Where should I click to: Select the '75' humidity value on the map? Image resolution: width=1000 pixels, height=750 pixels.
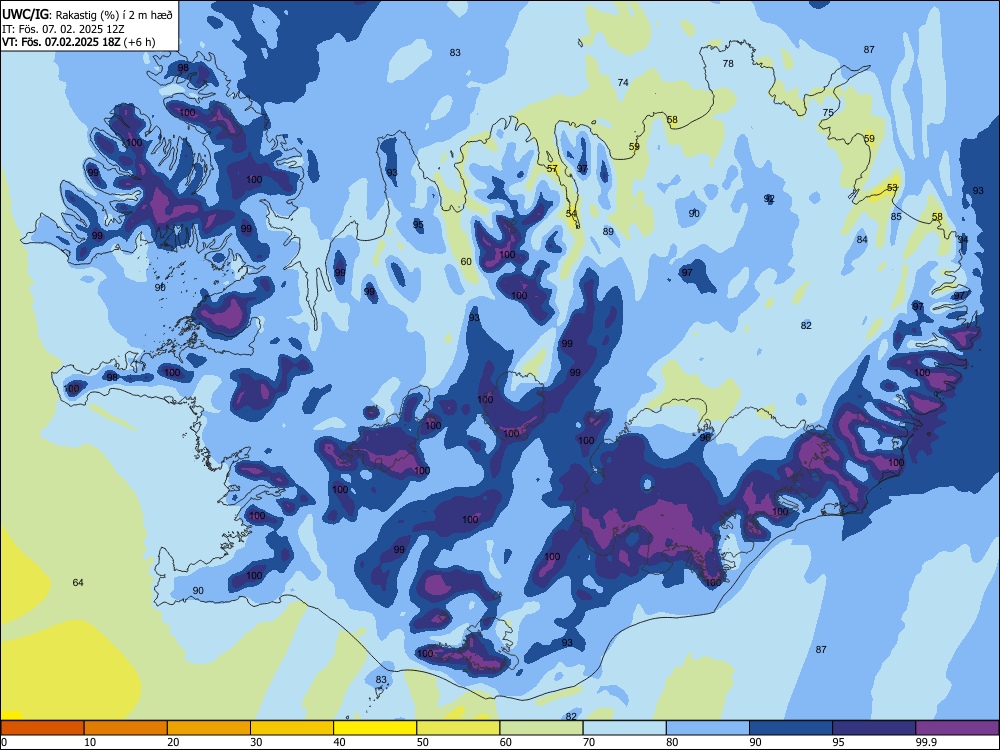click(828, 112)
